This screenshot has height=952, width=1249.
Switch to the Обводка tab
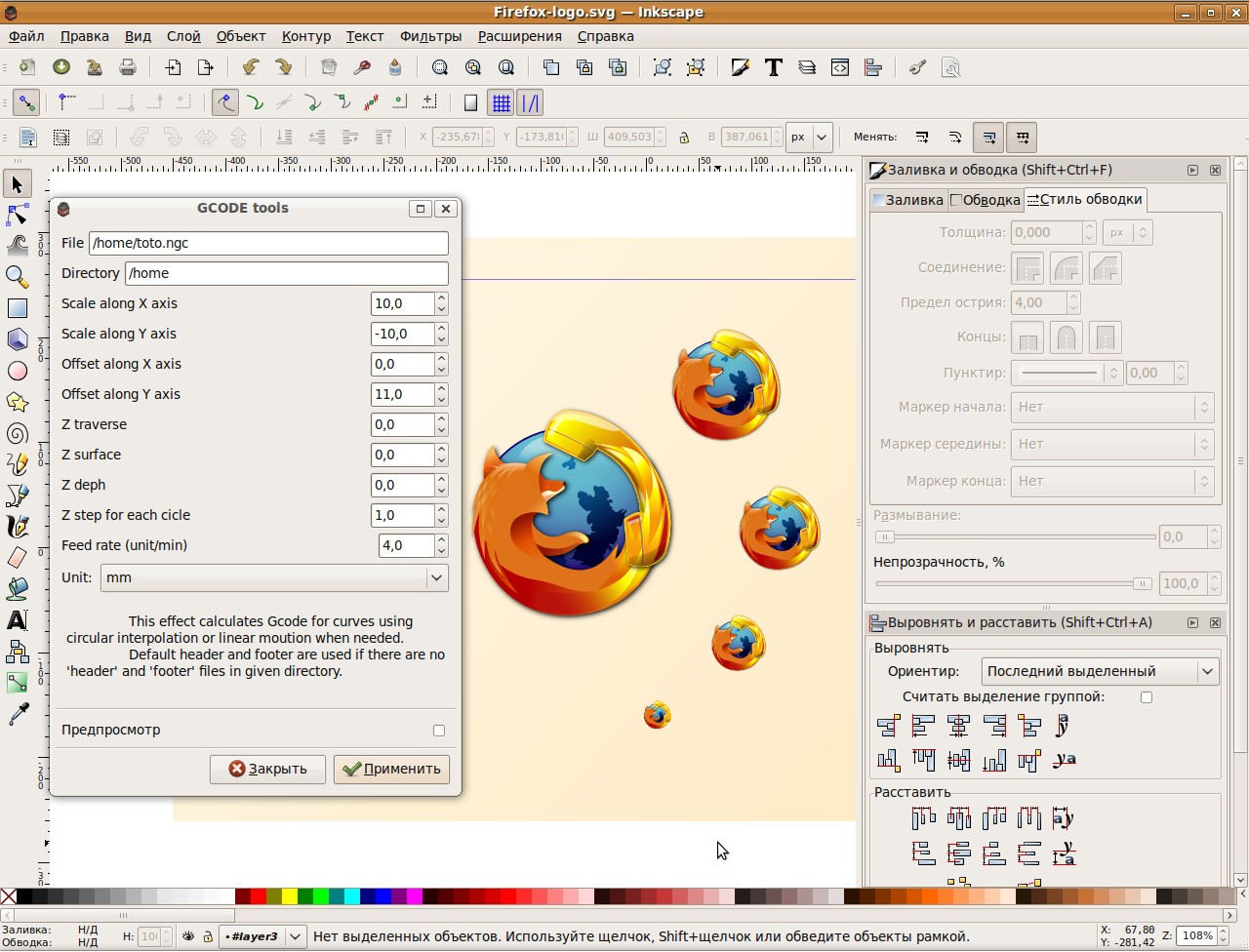point(986,200)
